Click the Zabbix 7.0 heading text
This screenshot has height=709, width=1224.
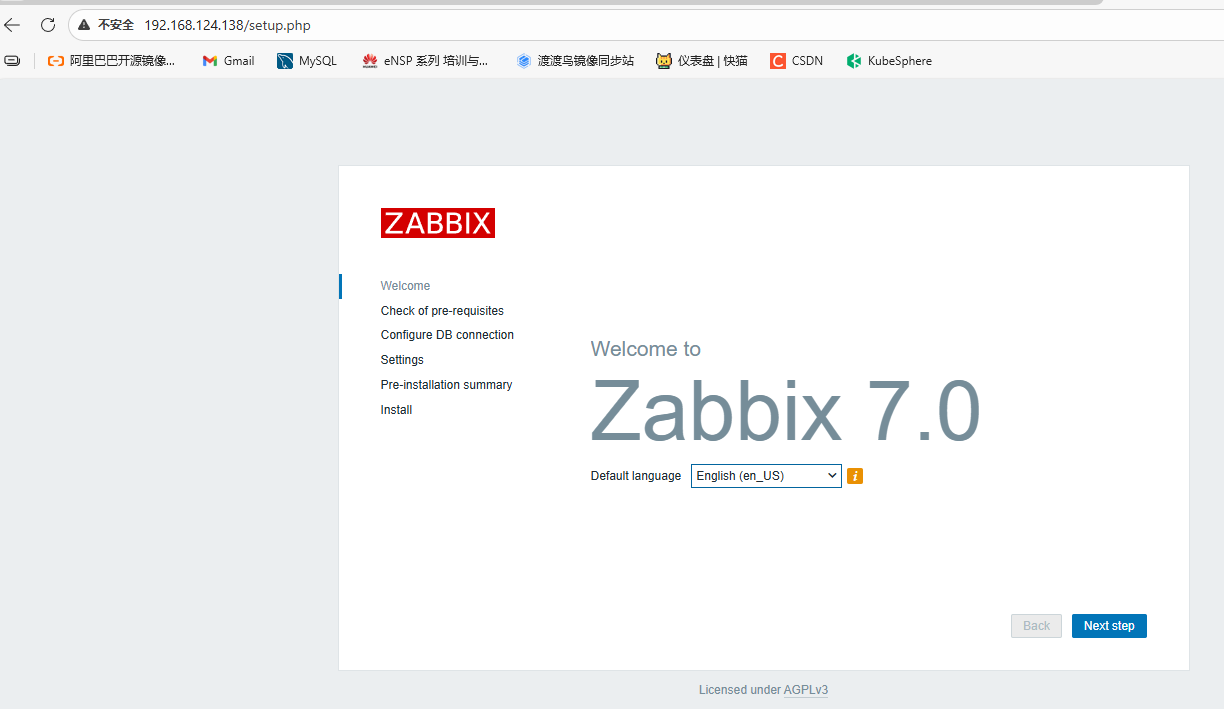point(785,412)
